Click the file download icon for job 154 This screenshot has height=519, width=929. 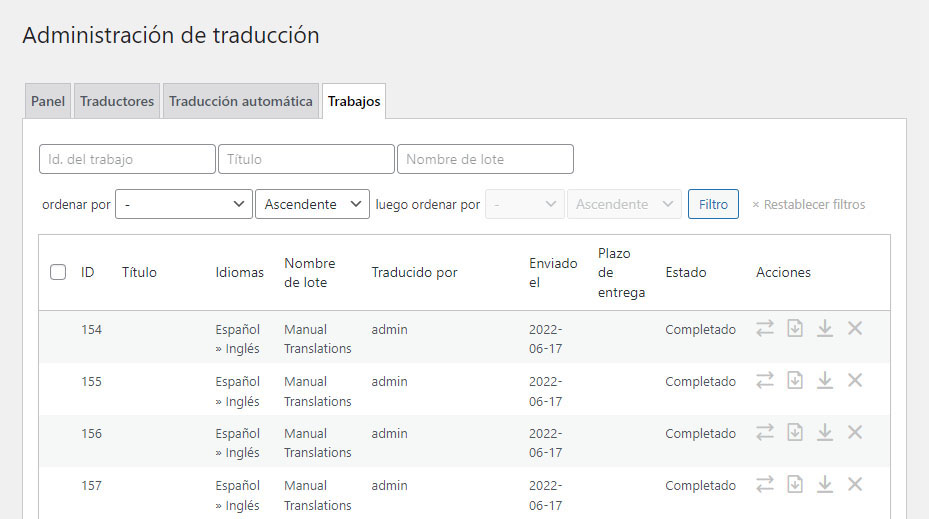tap(795, 328)
